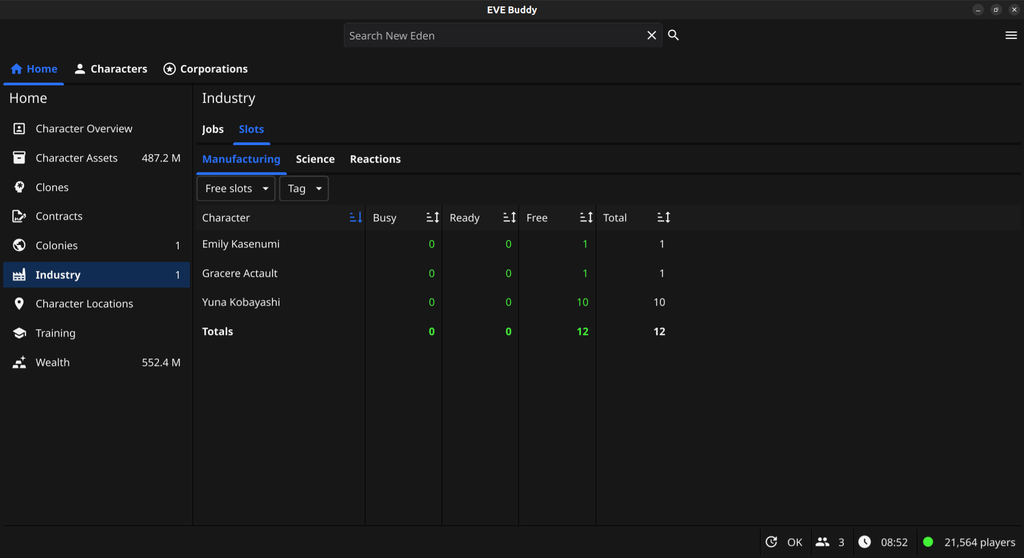Sort table by Busy column icon
This screenshot has width=1024, height=558.
pyautogui.click(x=432, y=218)
